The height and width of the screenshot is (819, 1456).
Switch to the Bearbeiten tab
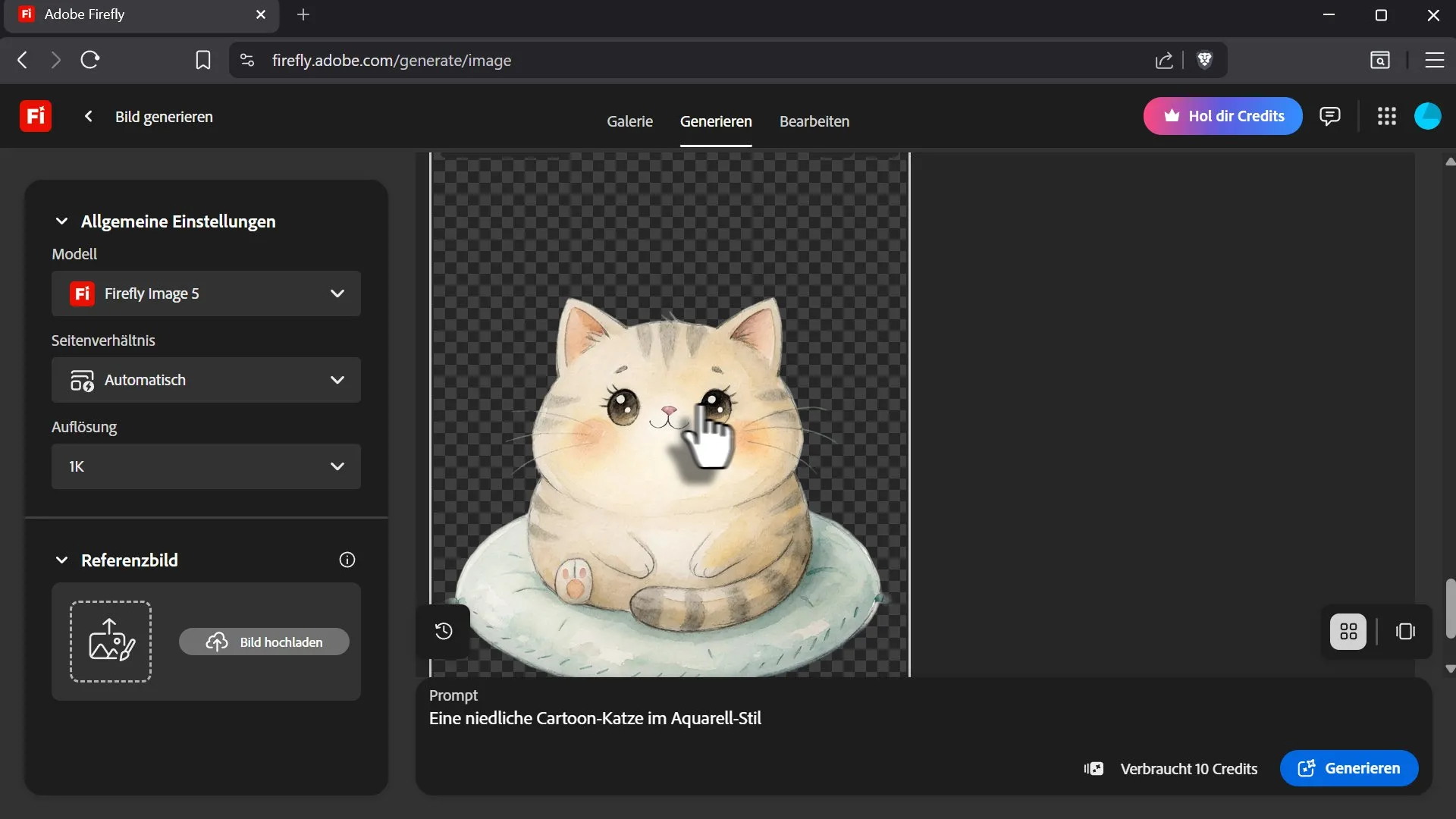pos(814,121)
